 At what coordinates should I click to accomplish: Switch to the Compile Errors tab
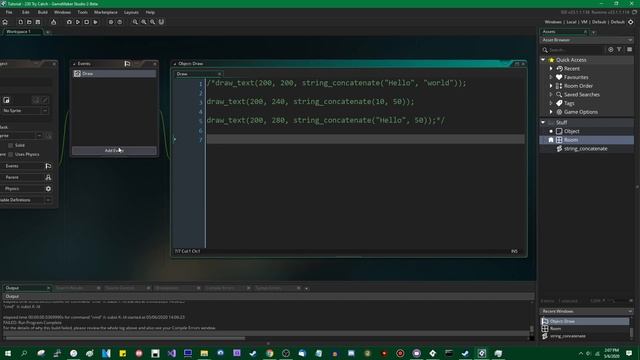coord(220,288)
